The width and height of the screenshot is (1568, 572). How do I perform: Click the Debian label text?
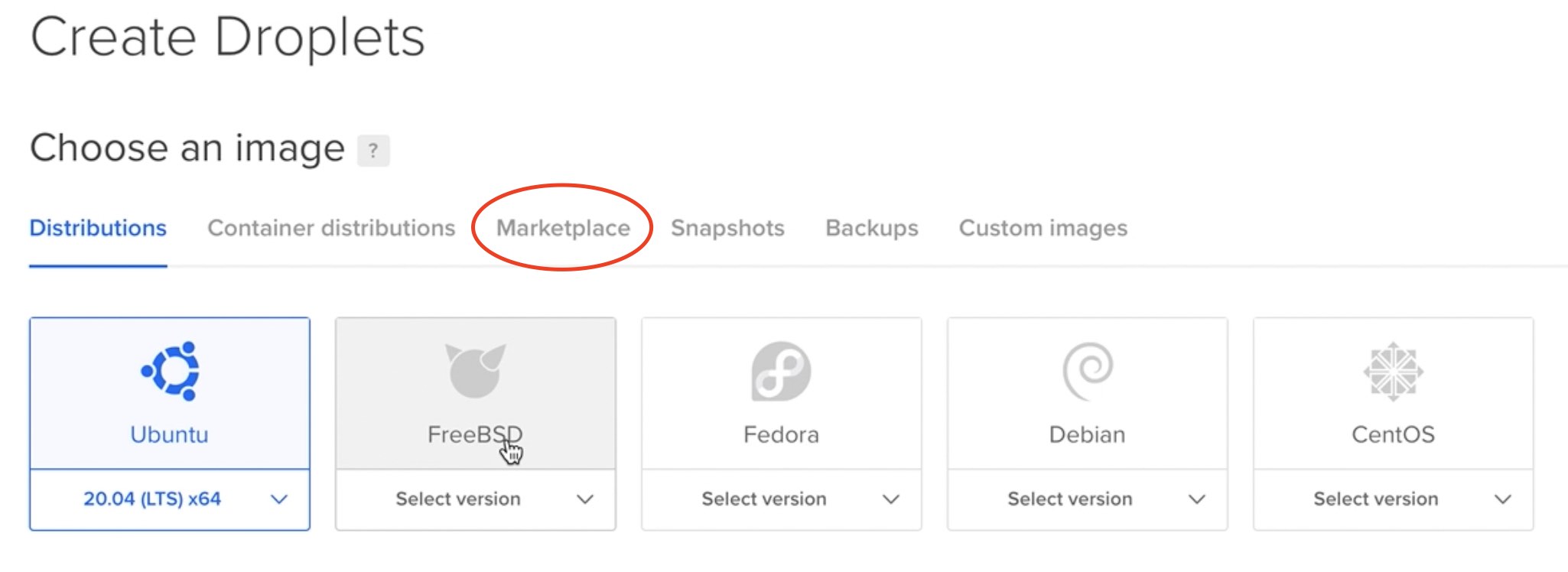pyautogui.click(x=1087, y=434)
